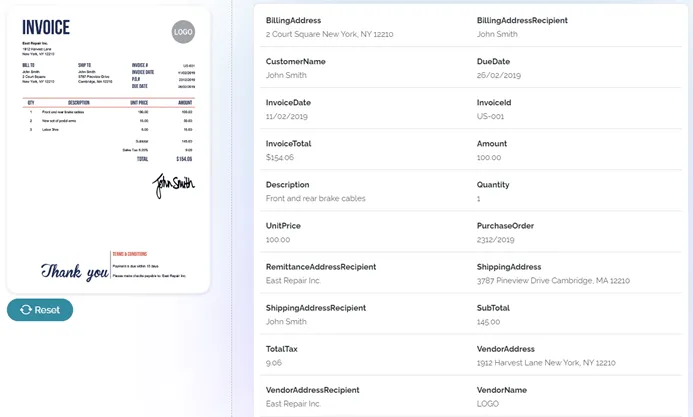Click the InvoiceDate value 11/02/2019
693x417 pixels.
coord(288,116)
